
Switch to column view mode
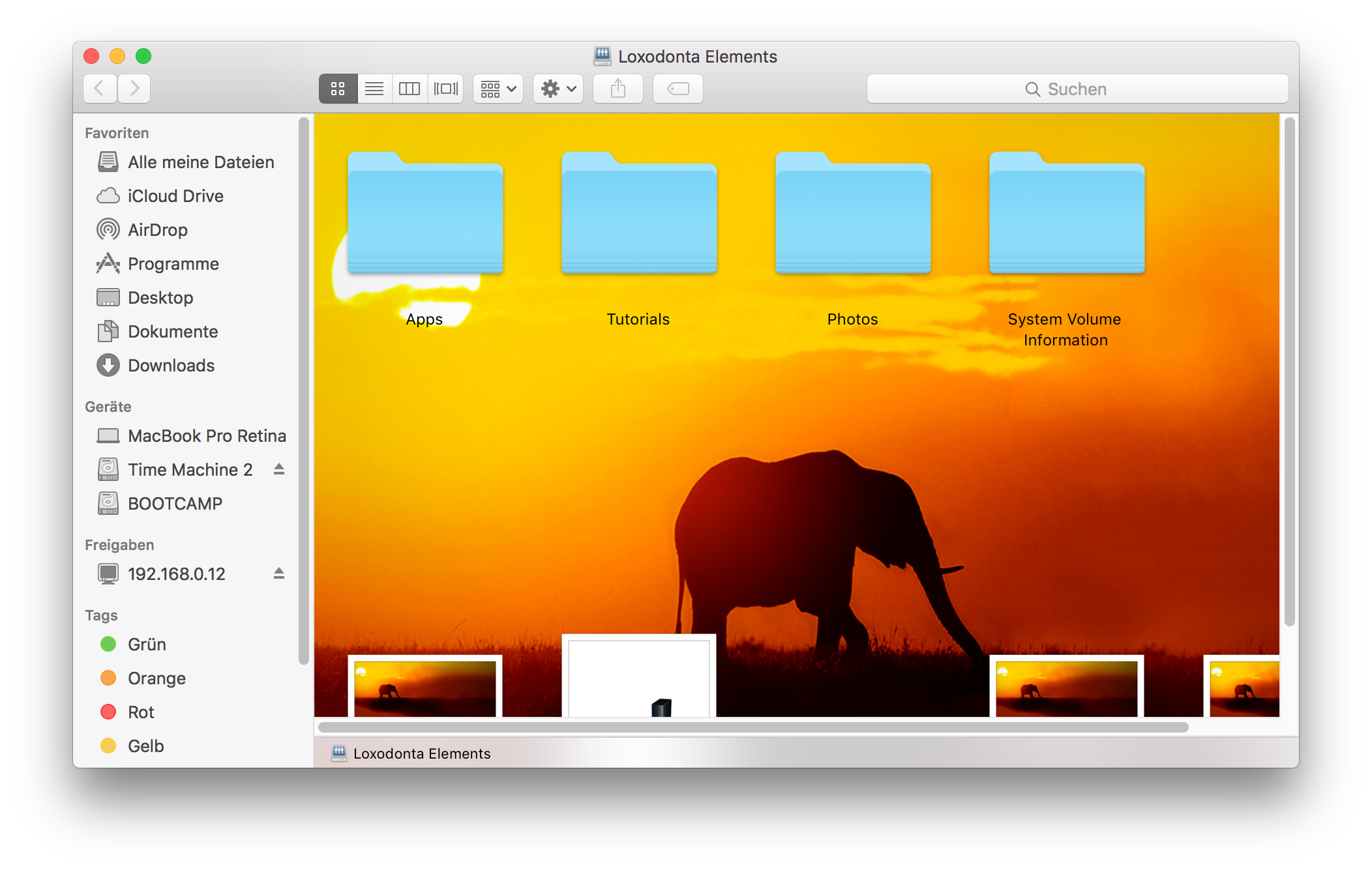tap(410, 89)
